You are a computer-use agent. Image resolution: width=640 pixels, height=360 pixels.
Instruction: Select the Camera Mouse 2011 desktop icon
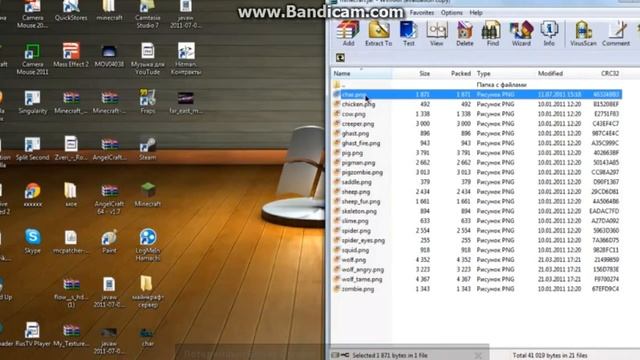[x=33, y=59]
